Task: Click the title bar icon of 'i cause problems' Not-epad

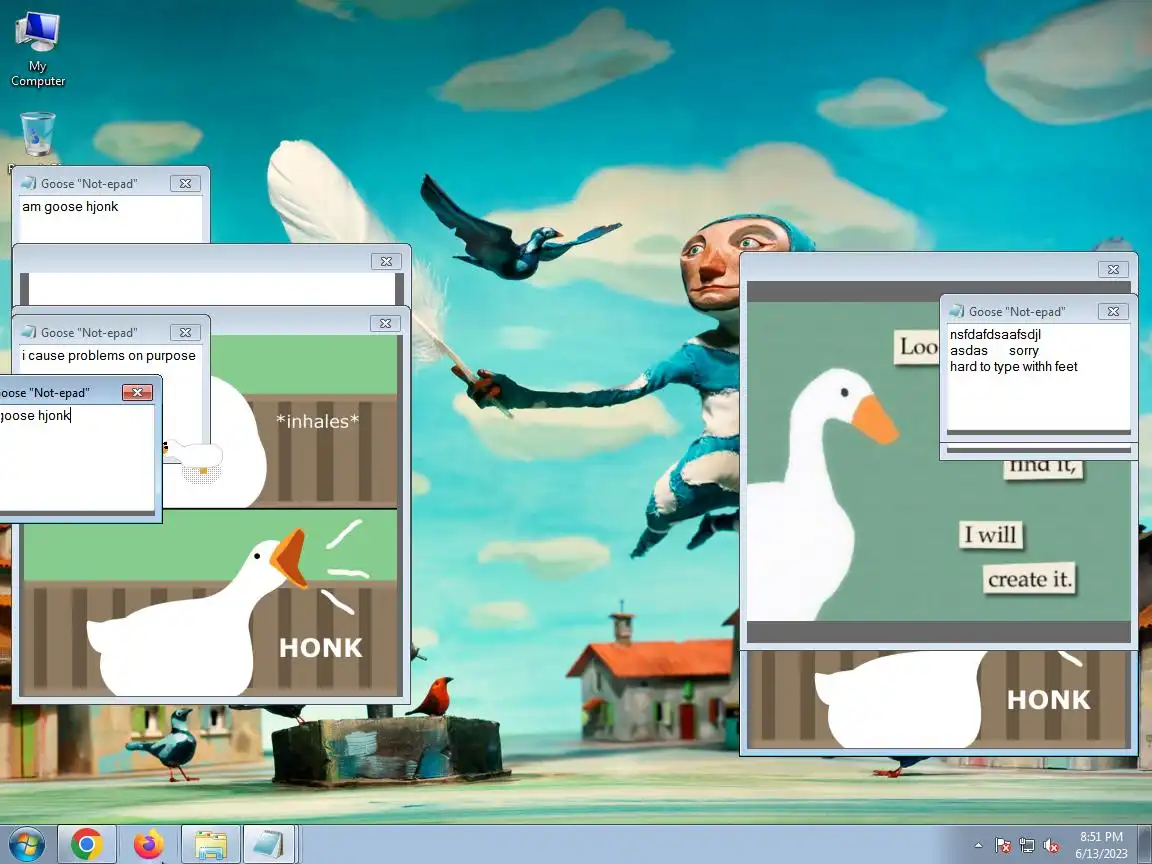Action: (29, 333)
